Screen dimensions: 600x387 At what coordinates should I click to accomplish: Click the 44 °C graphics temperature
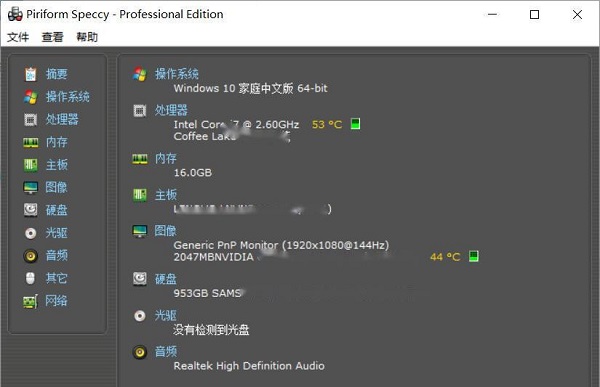pyautogui.click(x=445, y=257)
